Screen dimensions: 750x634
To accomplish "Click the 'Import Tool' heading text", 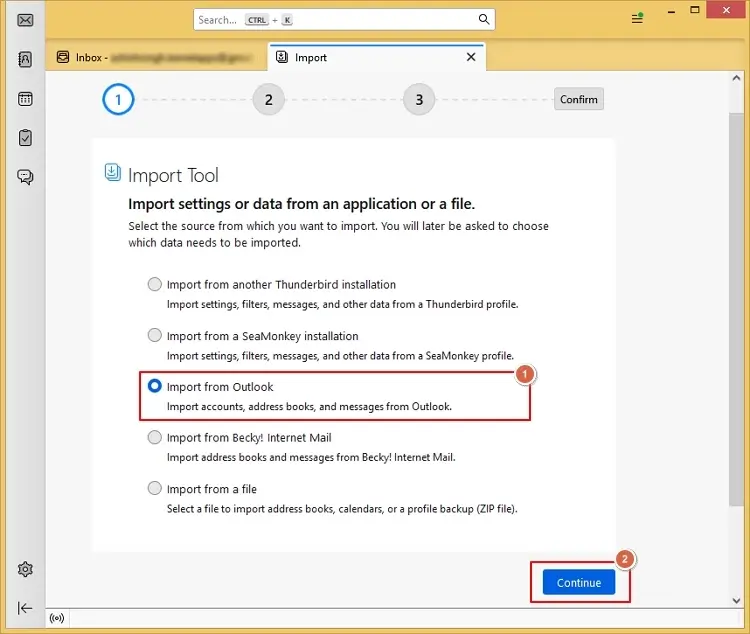I will [173, 175].
